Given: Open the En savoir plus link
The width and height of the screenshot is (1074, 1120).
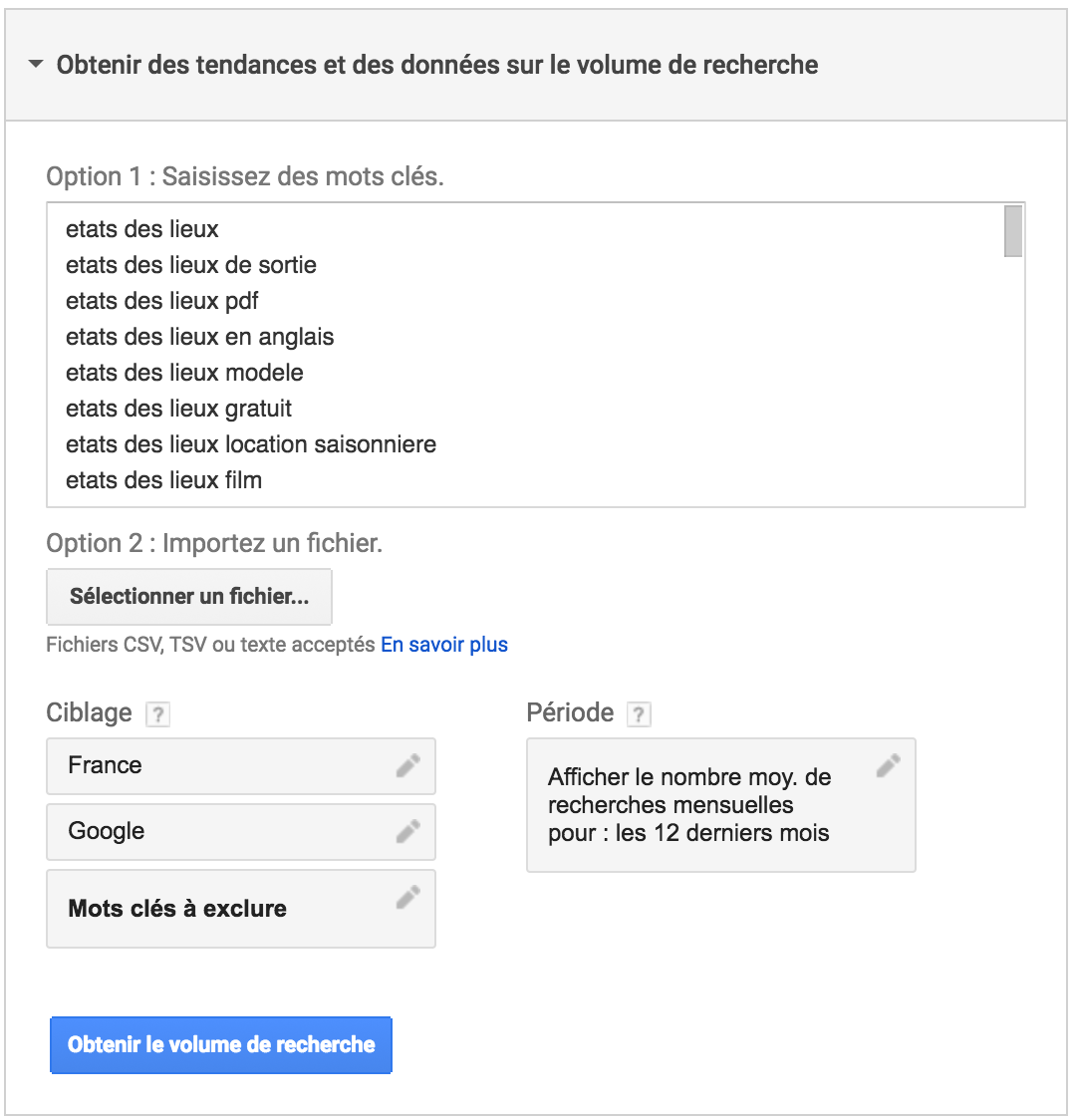Looking at the screenshot, I should 444,645.
